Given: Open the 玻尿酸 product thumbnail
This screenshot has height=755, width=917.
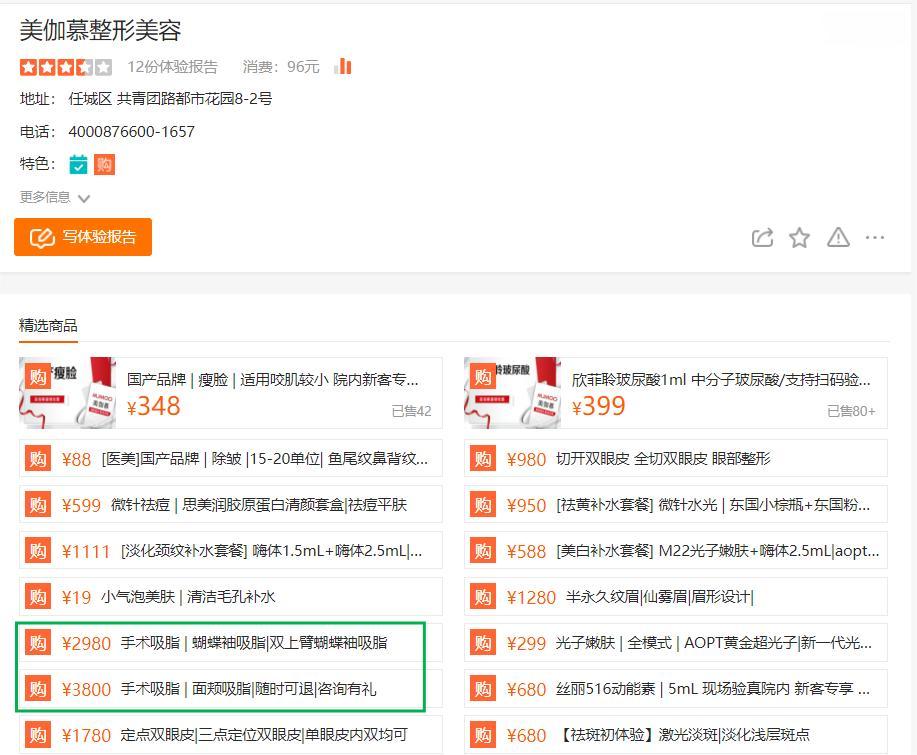Looking at the screenshot, I should [512, 393].
